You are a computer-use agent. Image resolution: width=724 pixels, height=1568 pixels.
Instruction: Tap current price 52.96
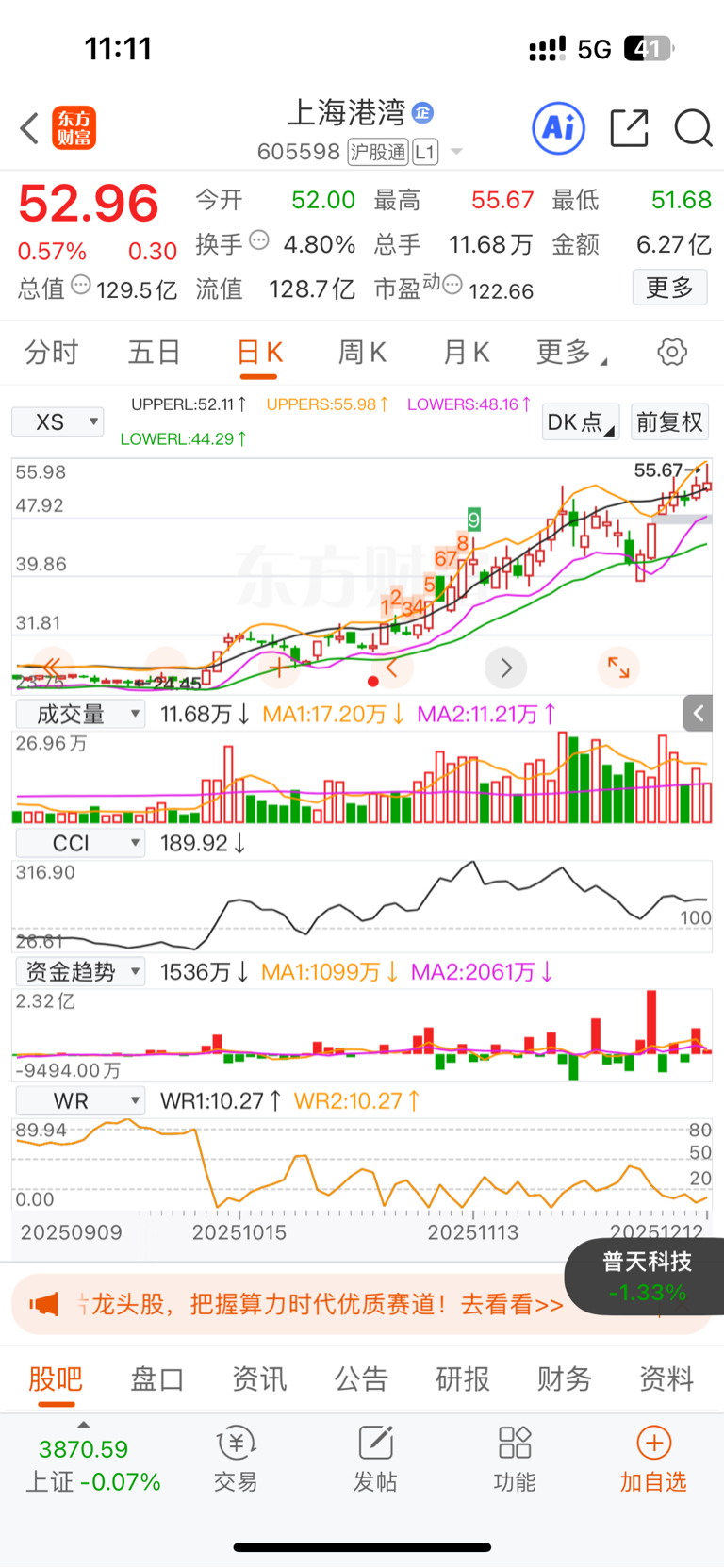(x=89, y=203)
